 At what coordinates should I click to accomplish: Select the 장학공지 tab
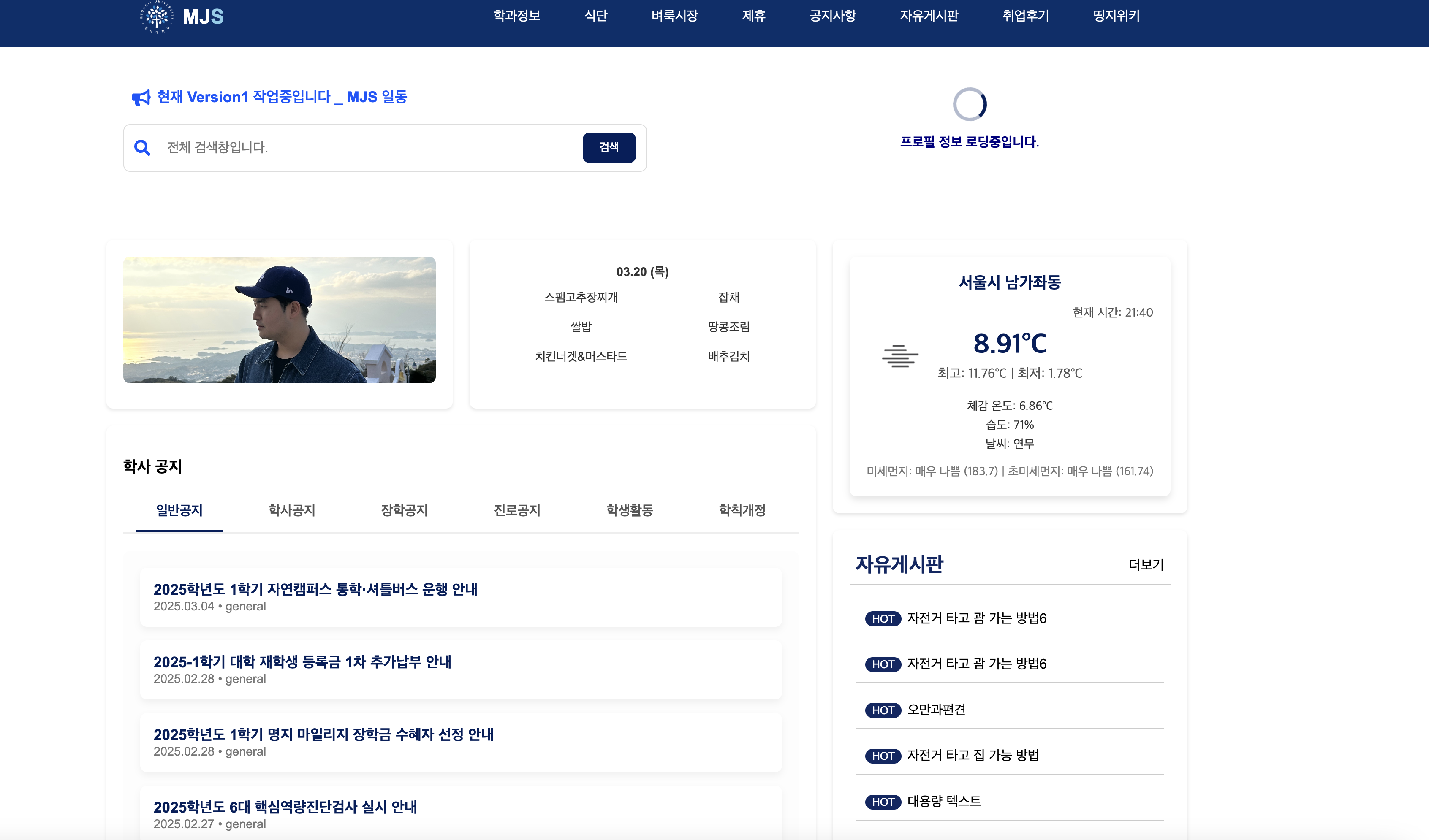(404, 510)
